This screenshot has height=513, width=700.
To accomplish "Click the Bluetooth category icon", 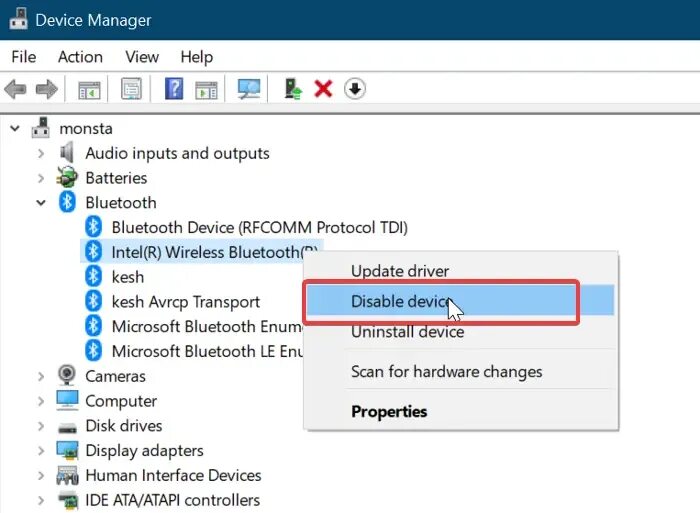I will (x=67, y=202).
